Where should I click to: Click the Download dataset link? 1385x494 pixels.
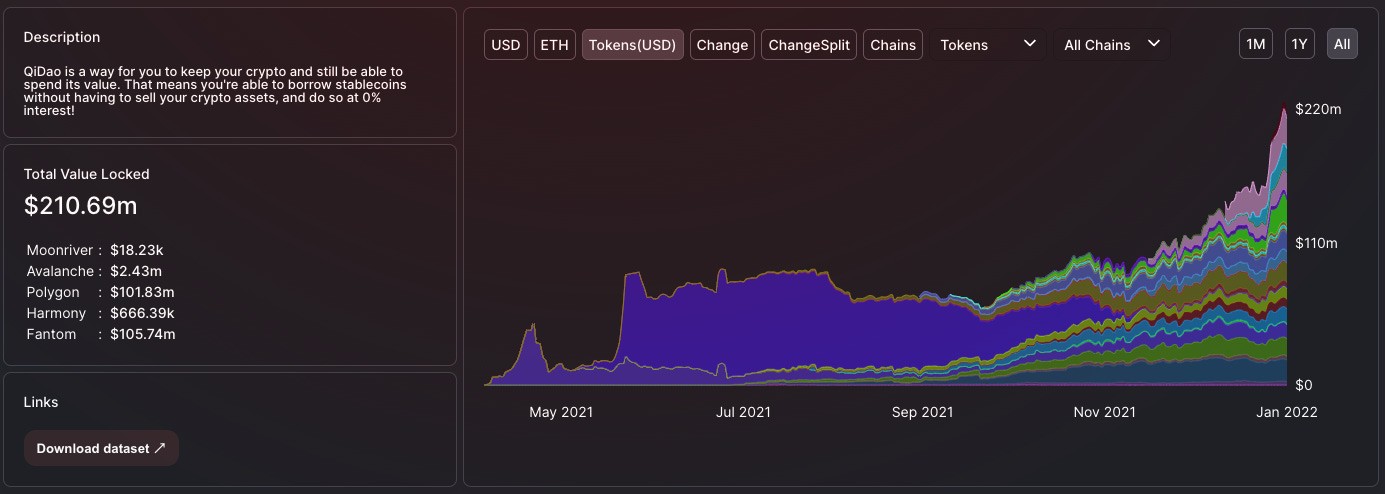pos(101,448)
